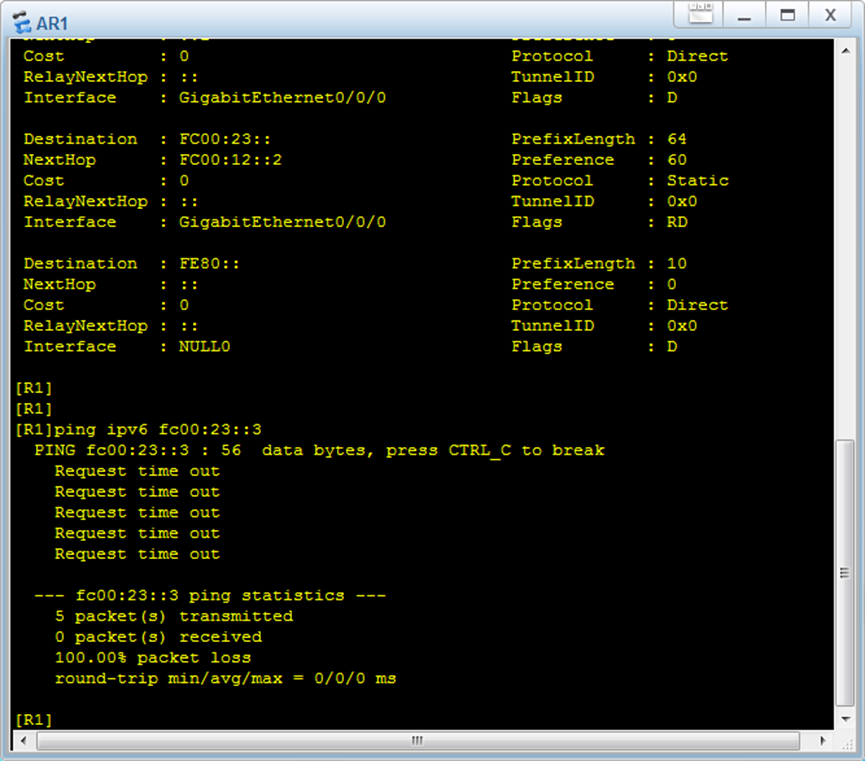Click the last '[R1]' prompt line
The image size is (865, 761).
pyautogui.click(x=34, y=720)
